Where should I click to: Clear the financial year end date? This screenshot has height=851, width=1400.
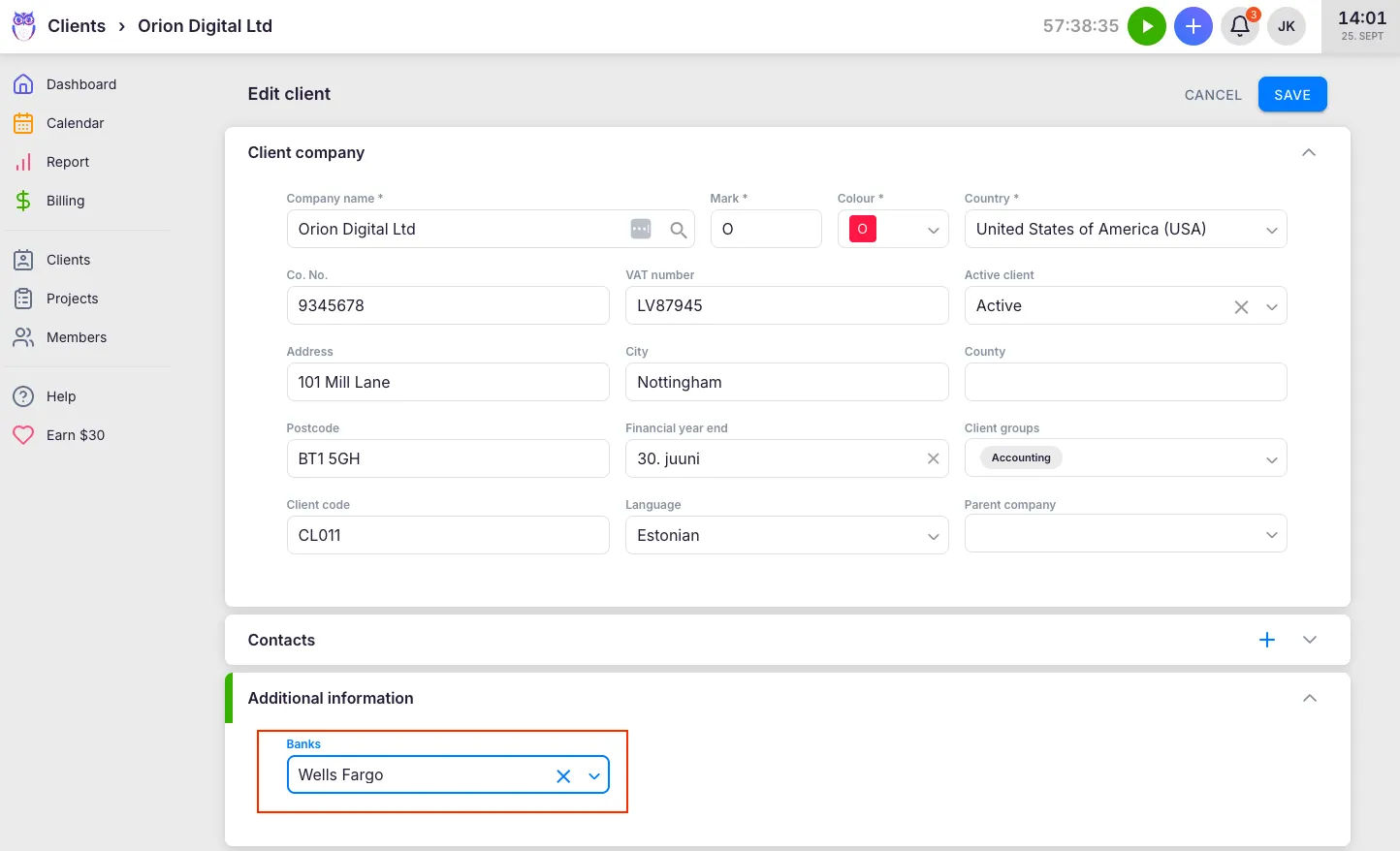[x=933, y=457]
